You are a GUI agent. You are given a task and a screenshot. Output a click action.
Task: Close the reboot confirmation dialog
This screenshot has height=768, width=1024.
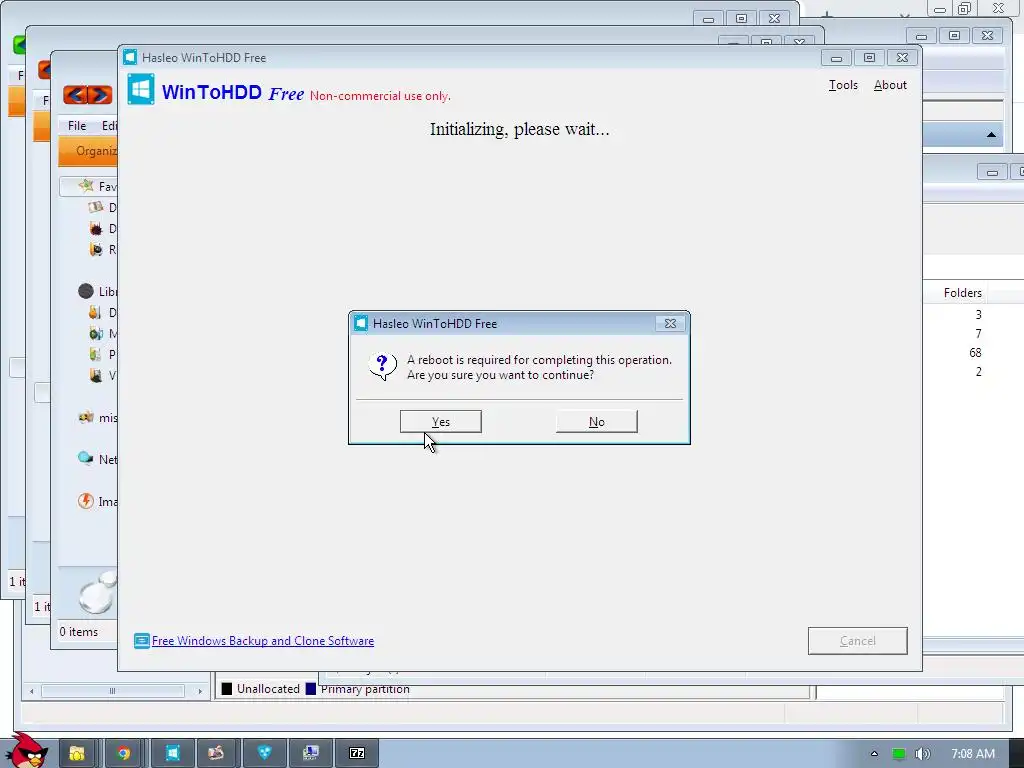click(670, 323)
